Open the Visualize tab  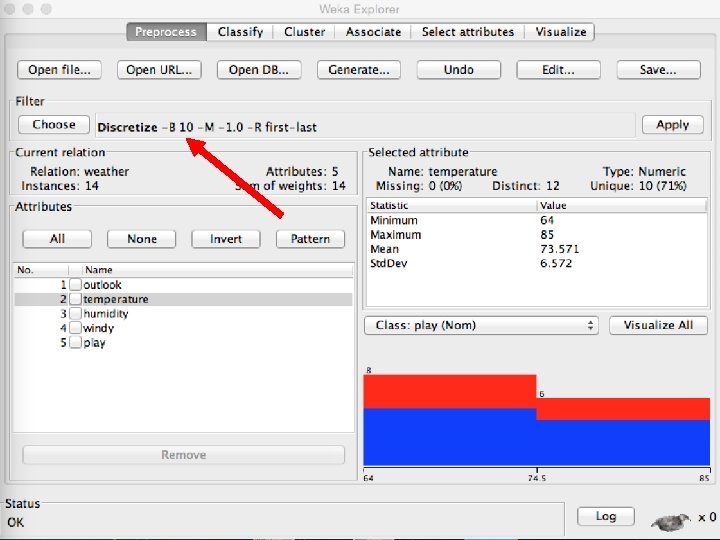point(561,32)
